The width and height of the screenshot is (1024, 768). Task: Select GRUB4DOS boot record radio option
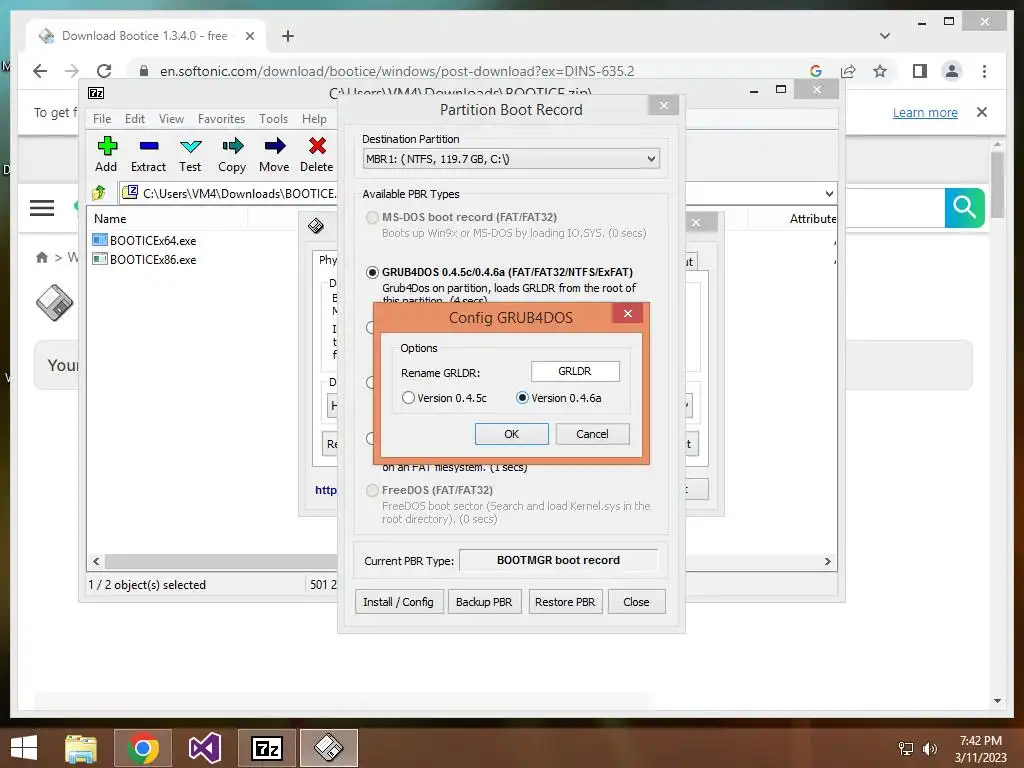pos(372,272)
